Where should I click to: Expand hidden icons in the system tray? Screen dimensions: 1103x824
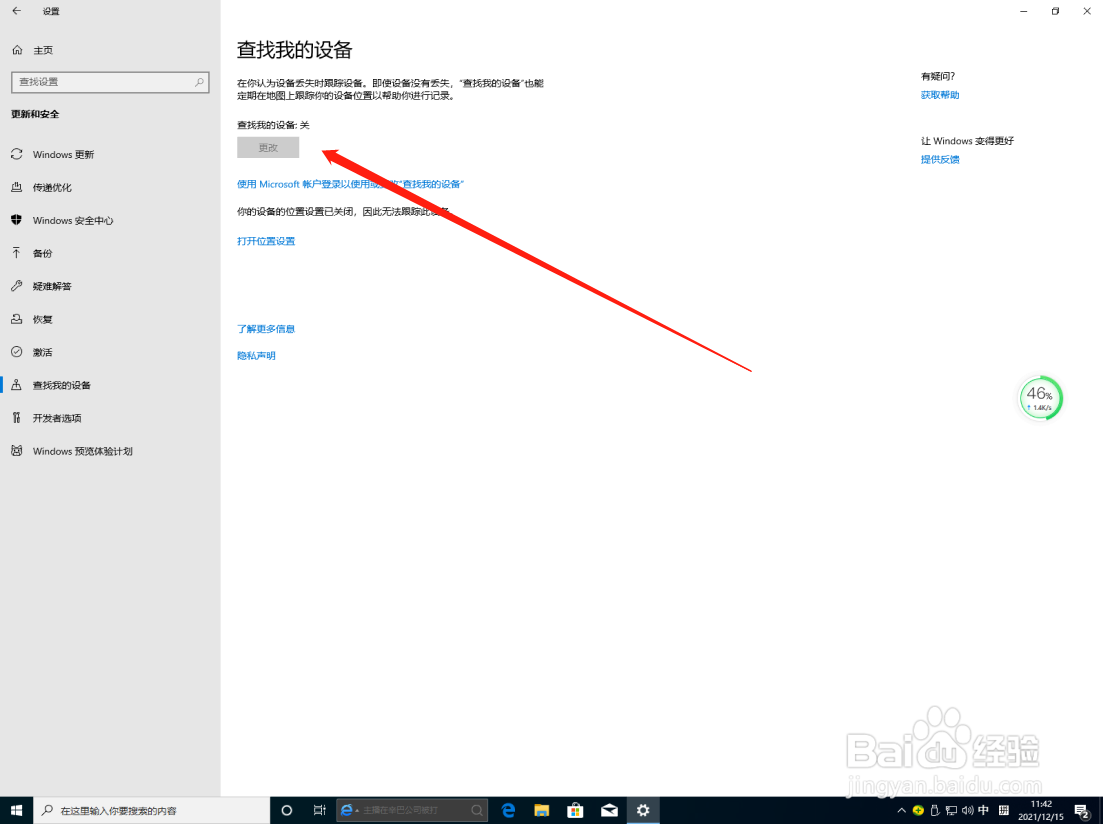pyautogui.click(x=901, y=811)
